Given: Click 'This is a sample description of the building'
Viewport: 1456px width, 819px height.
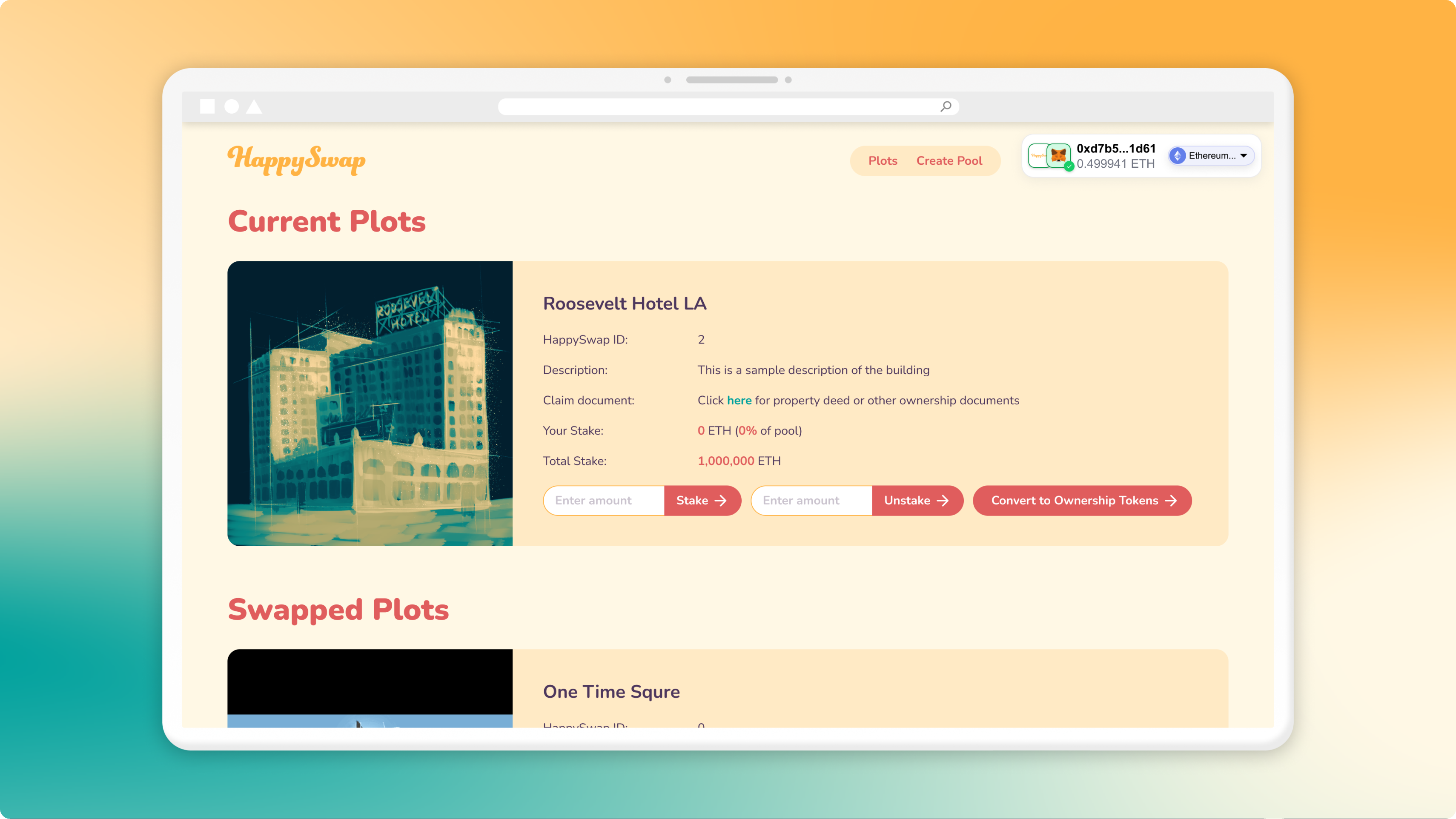Looking at the screenshot, I should (x=813, y=370).
